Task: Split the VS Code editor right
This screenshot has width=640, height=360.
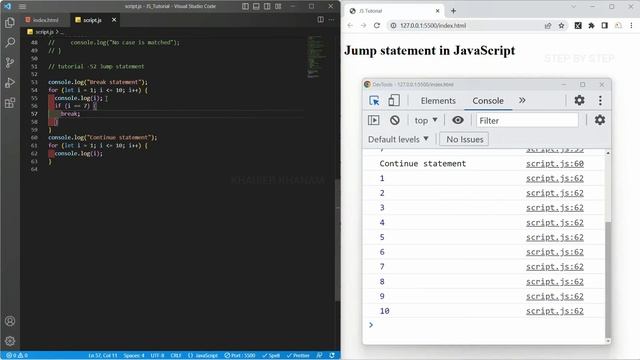Action: (320, 20)
